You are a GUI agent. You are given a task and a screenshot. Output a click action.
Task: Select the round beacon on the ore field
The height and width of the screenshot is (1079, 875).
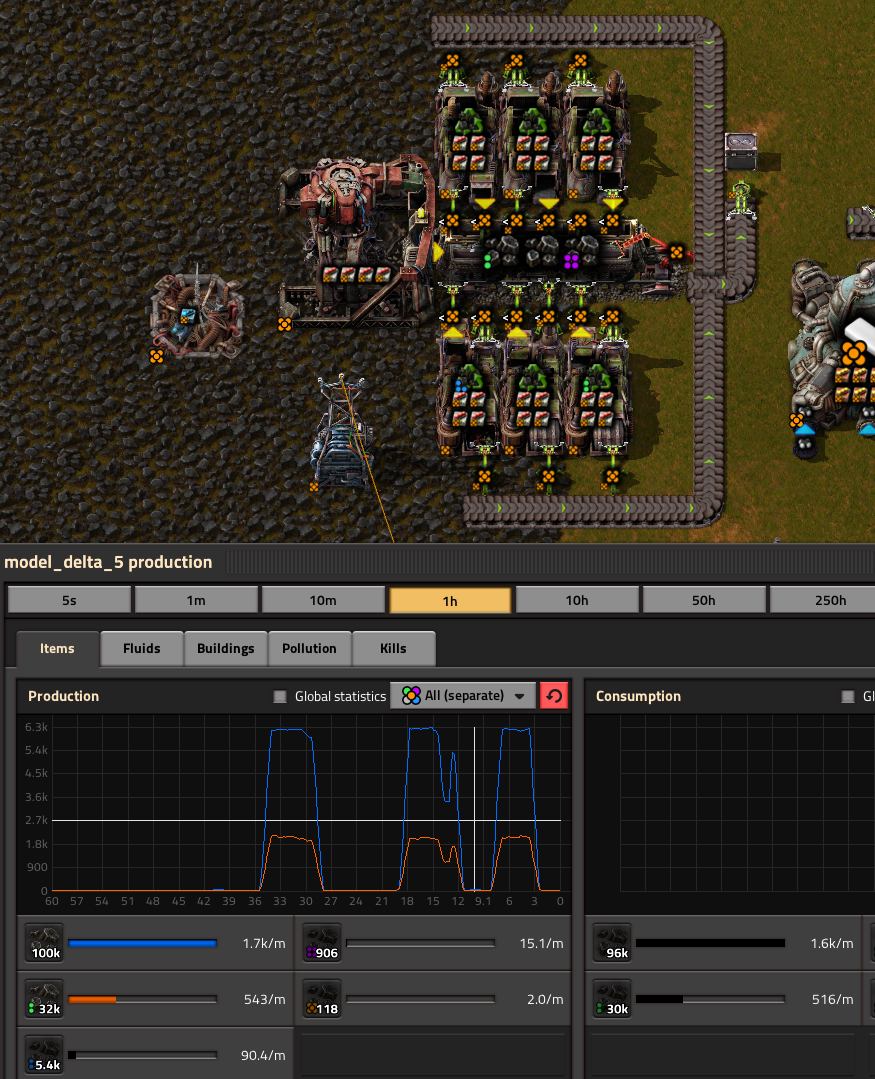coord(197,315)
